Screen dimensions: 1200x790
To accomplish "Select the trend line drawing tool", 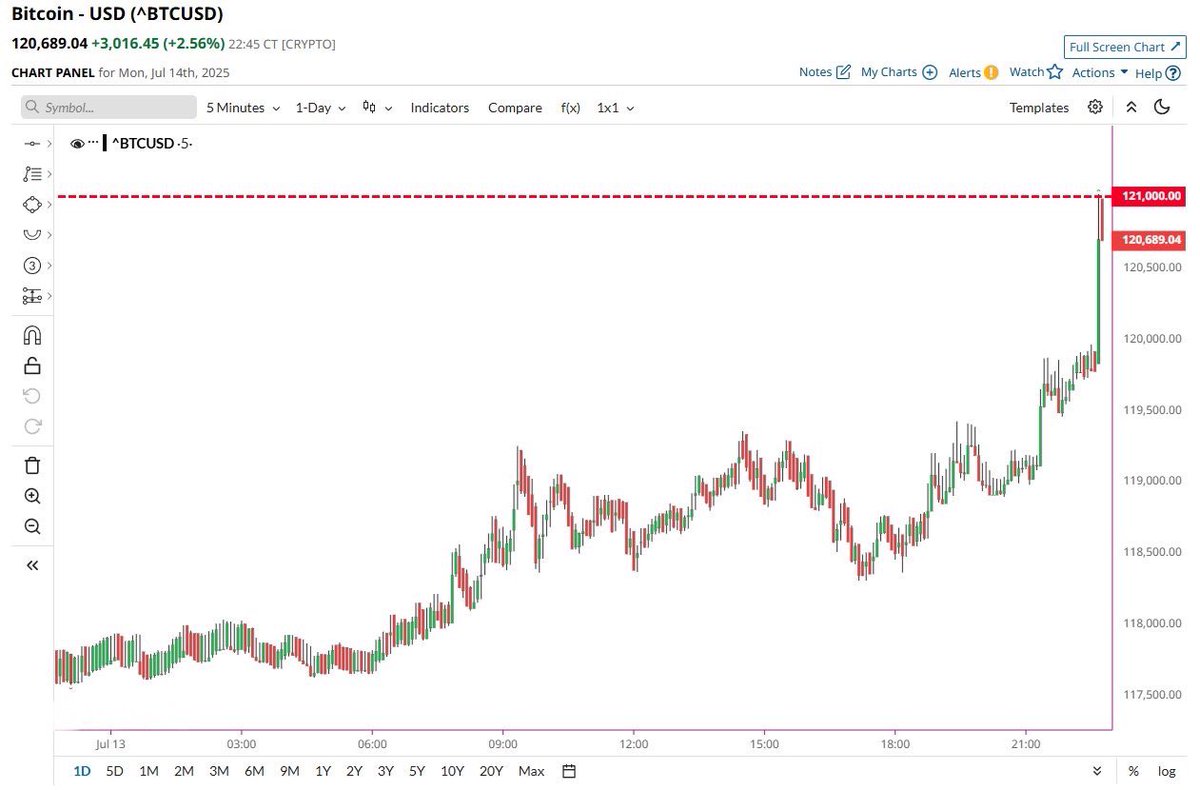I will point(31,143).
